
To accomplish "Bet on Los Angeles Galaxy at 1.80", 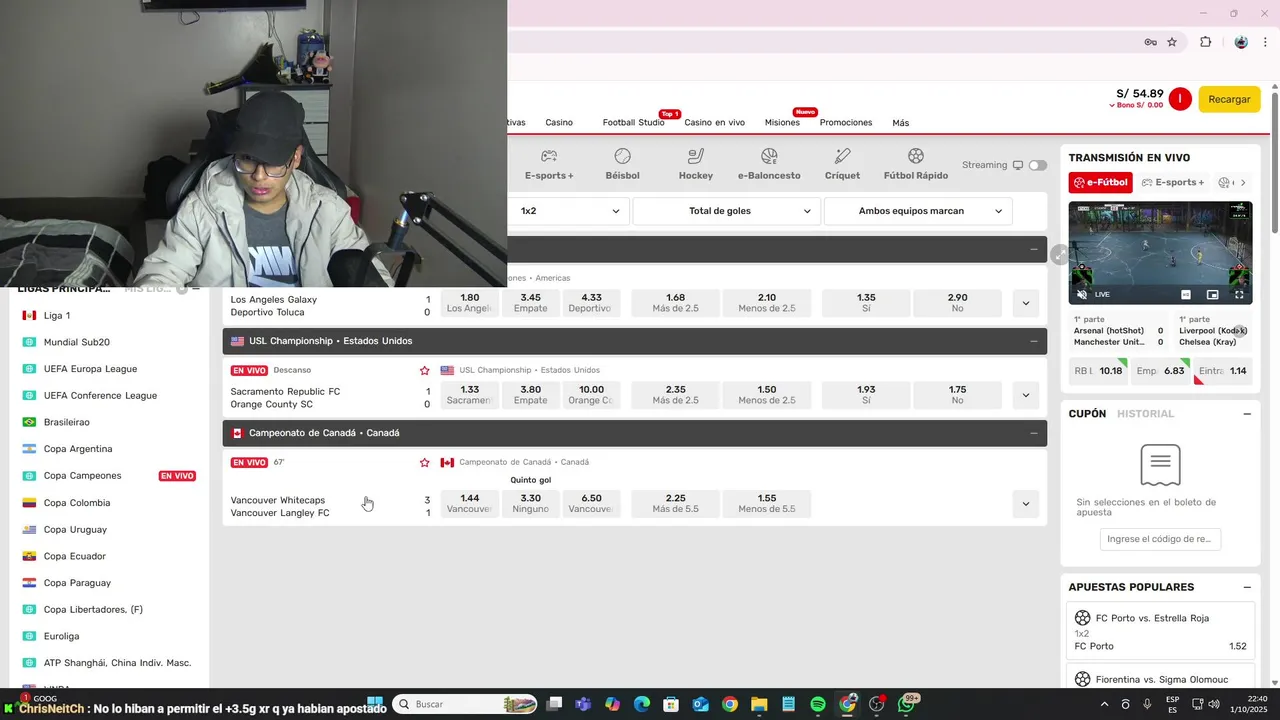I will pyautogui.click(x=470, y=303).
